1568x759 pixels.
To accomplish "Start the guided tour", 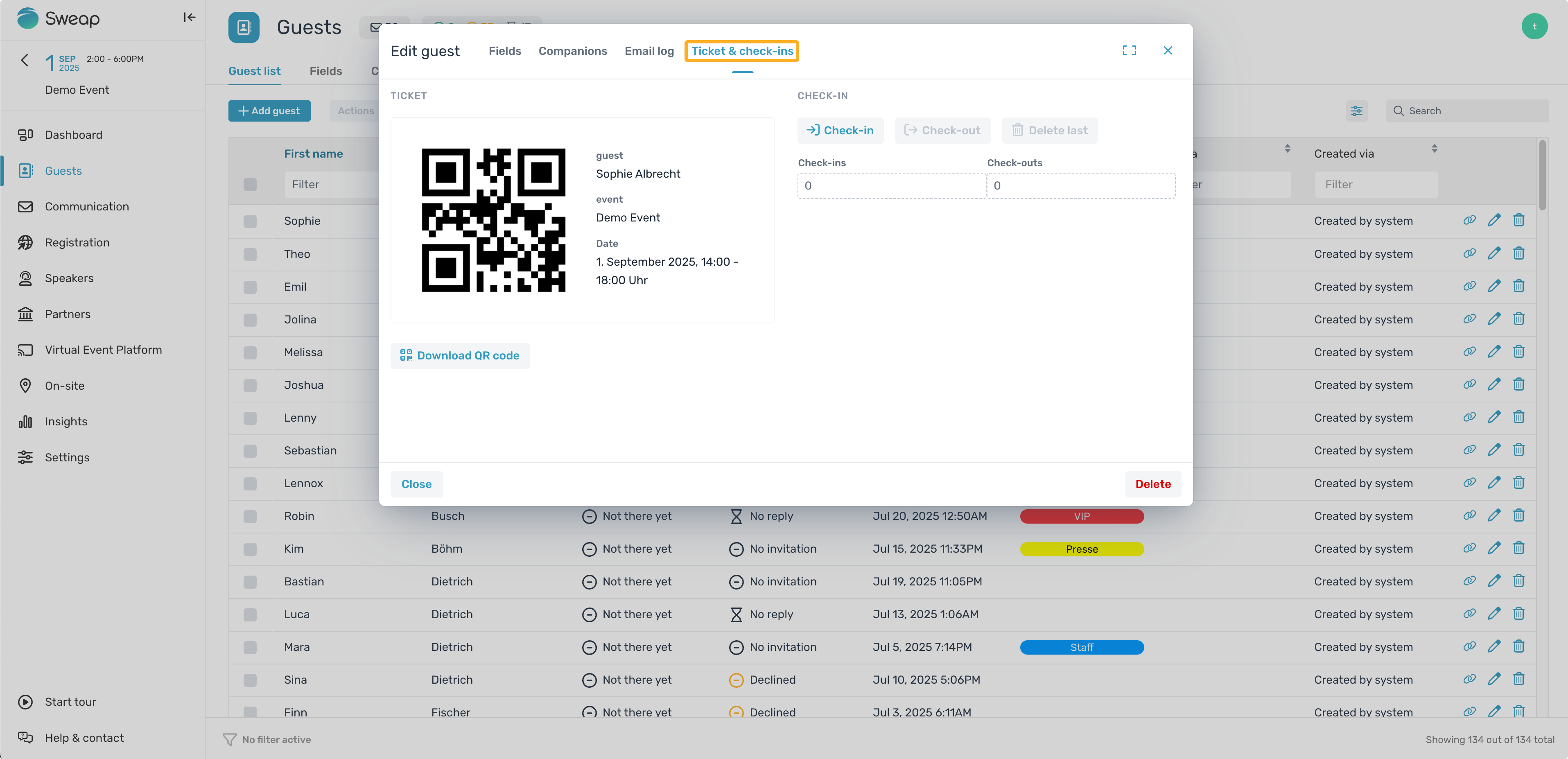I will 70,702.
